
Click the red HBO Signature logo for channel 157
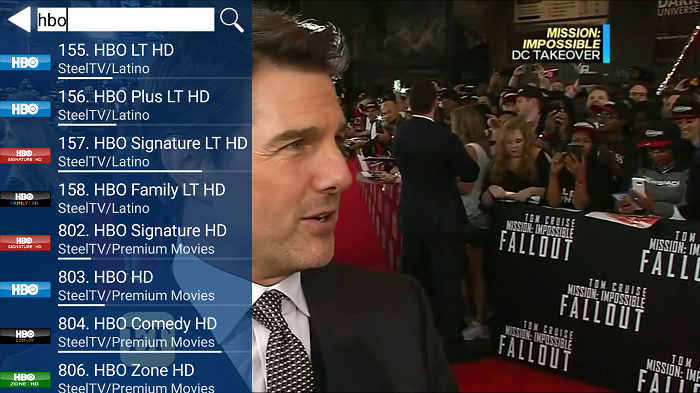coord(25,155)
